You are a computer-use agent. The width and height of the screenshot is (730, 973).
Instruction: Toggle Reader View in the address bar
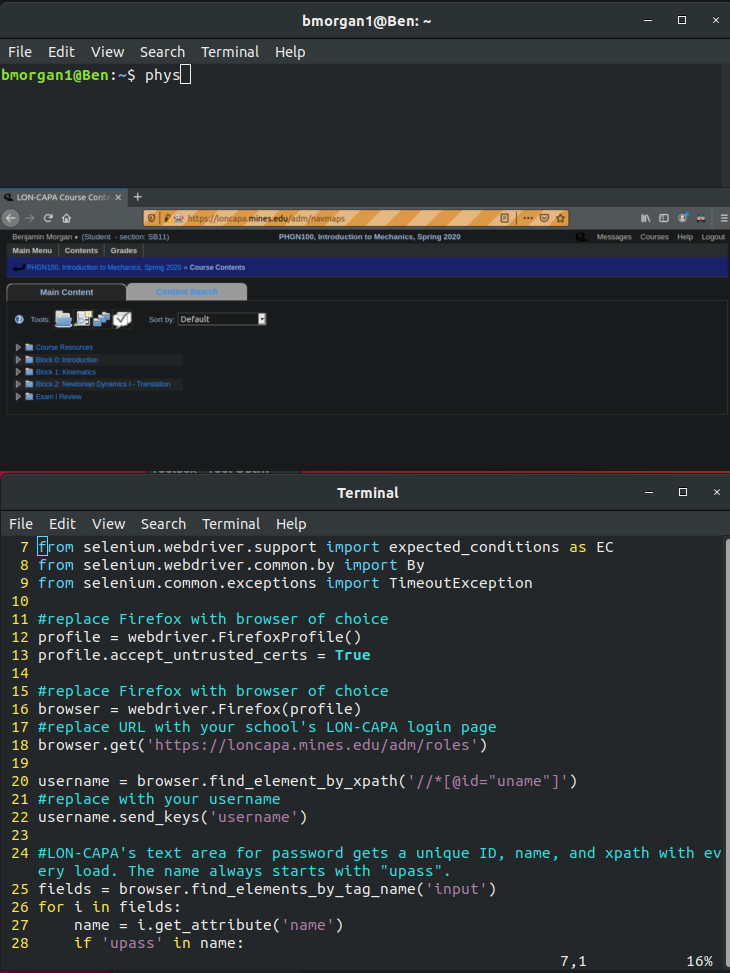(x=505, y=218)
